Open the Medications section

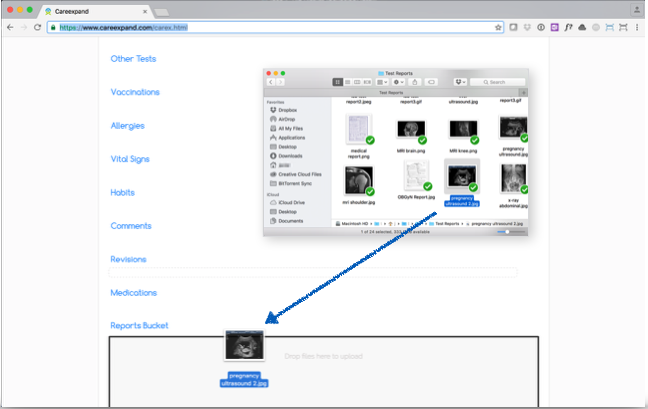134,293
